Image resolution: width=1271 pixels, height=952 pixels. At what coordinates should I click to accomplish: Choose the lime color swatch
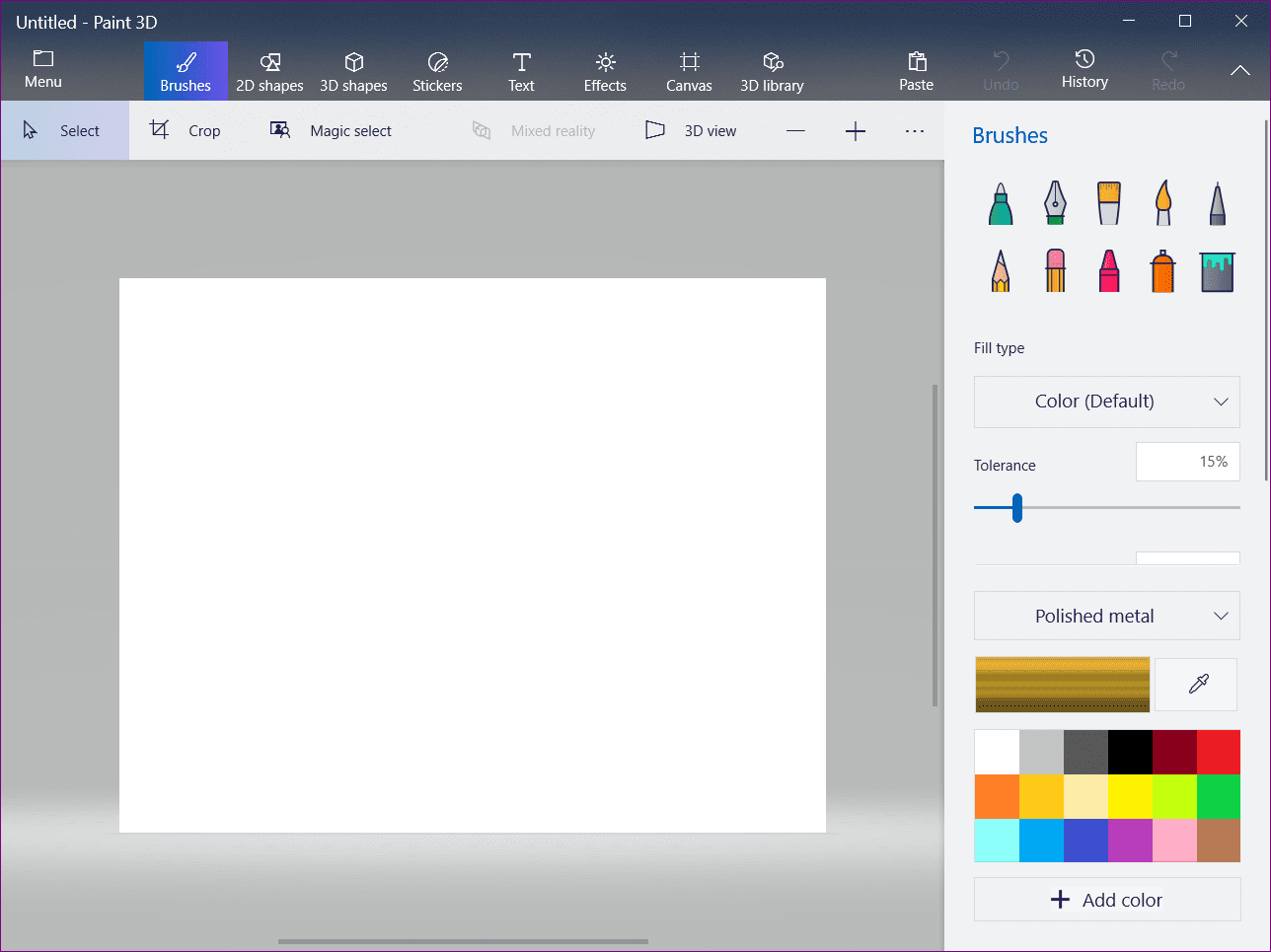[x=1174, y=796]
